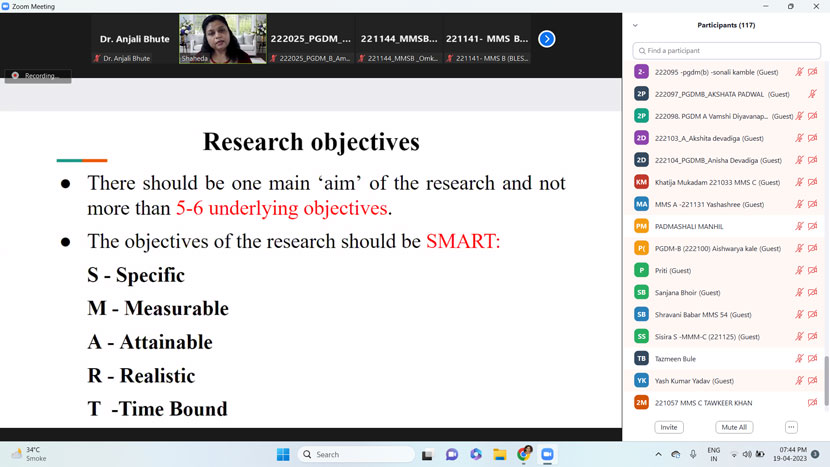Select participant Yash Kumar Yadav row
Viewport: 830px width, 467px height.
[x=726, y=381]
